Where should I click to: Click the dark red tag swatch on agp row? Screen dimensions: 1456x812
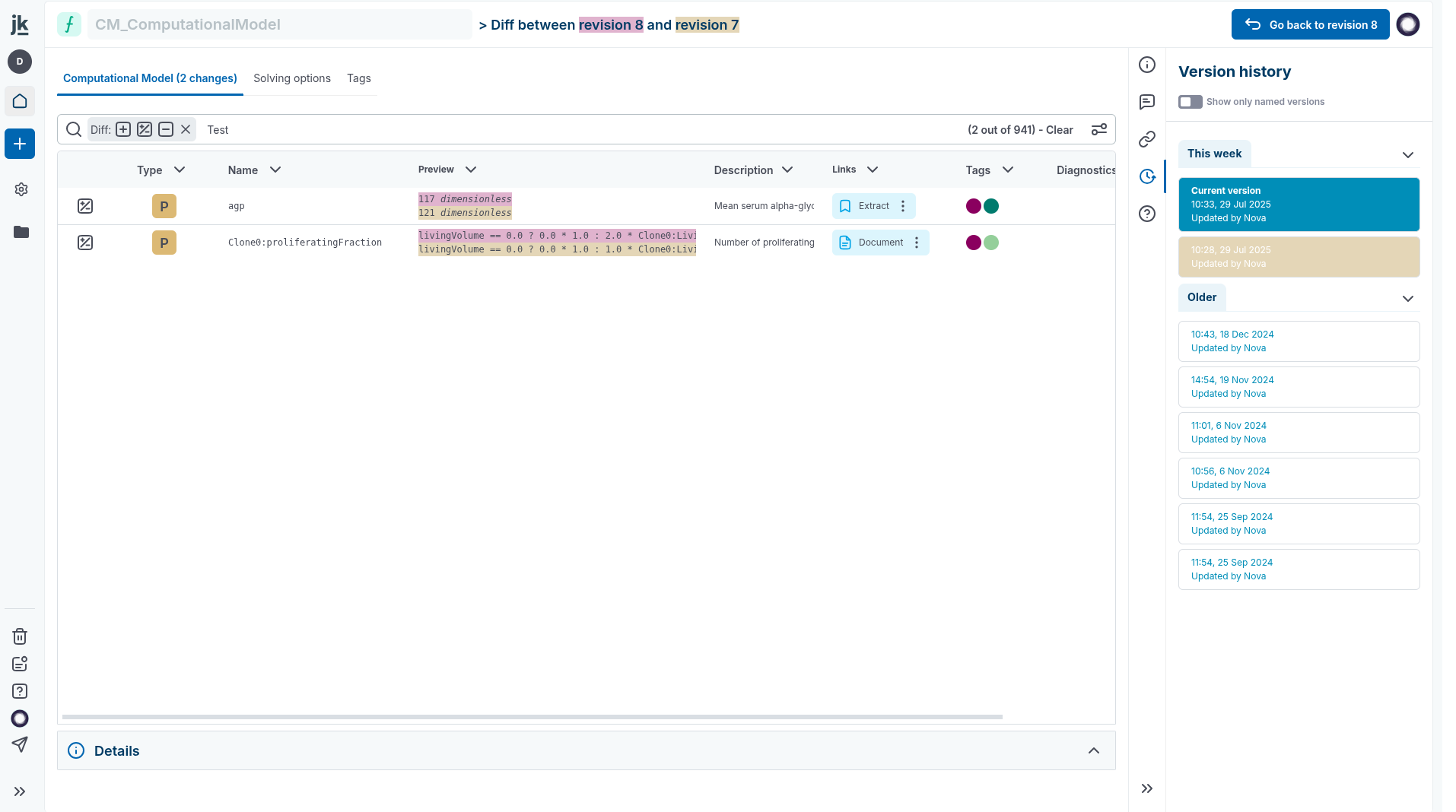[973, 206]
